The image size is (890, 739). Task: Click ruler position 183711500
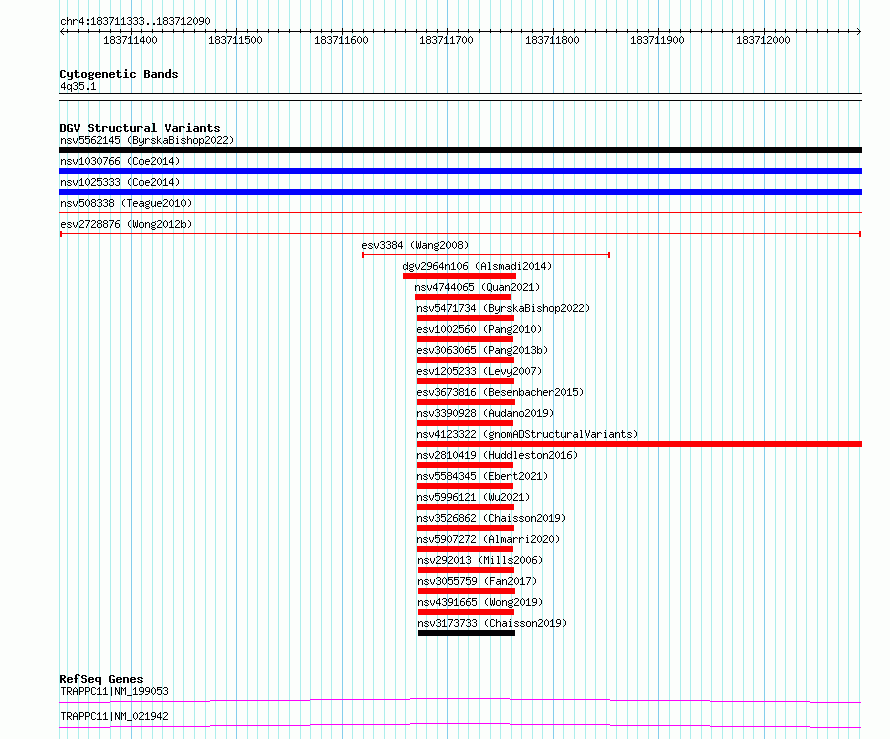click(236, 40)
